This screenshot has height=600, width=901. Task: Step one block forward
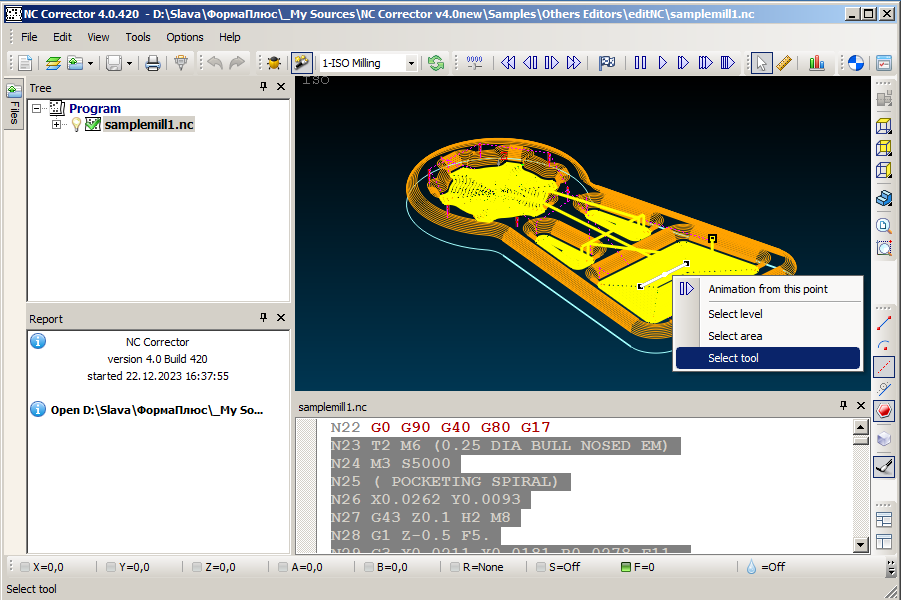(552, 63)
